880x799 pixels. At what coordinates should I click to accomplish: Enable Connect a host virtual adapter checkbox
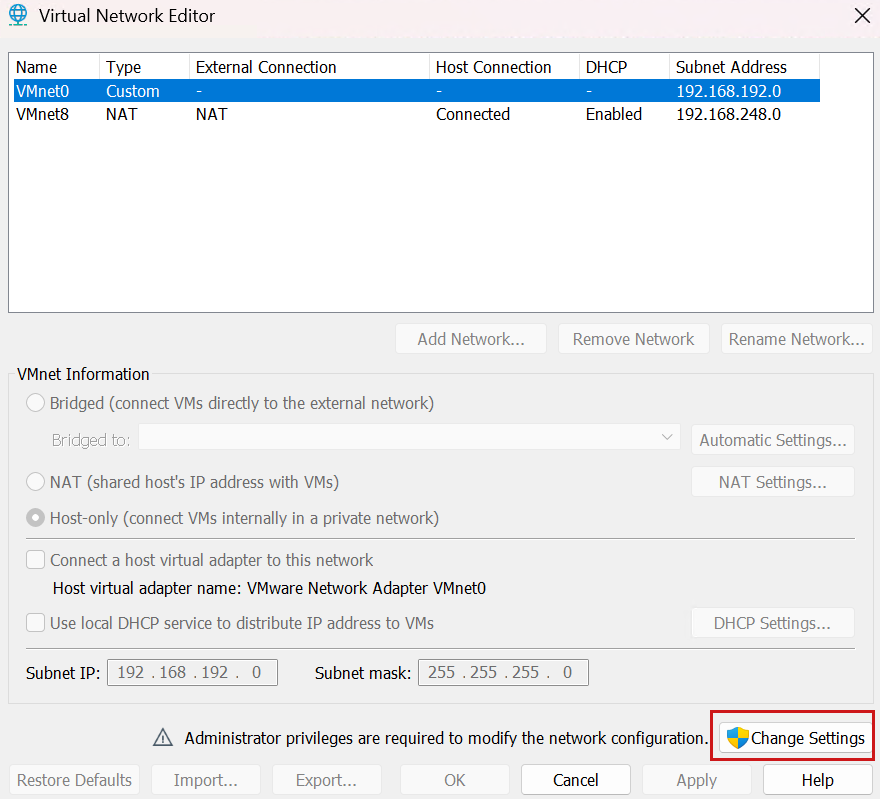click(x=35, y=560)
